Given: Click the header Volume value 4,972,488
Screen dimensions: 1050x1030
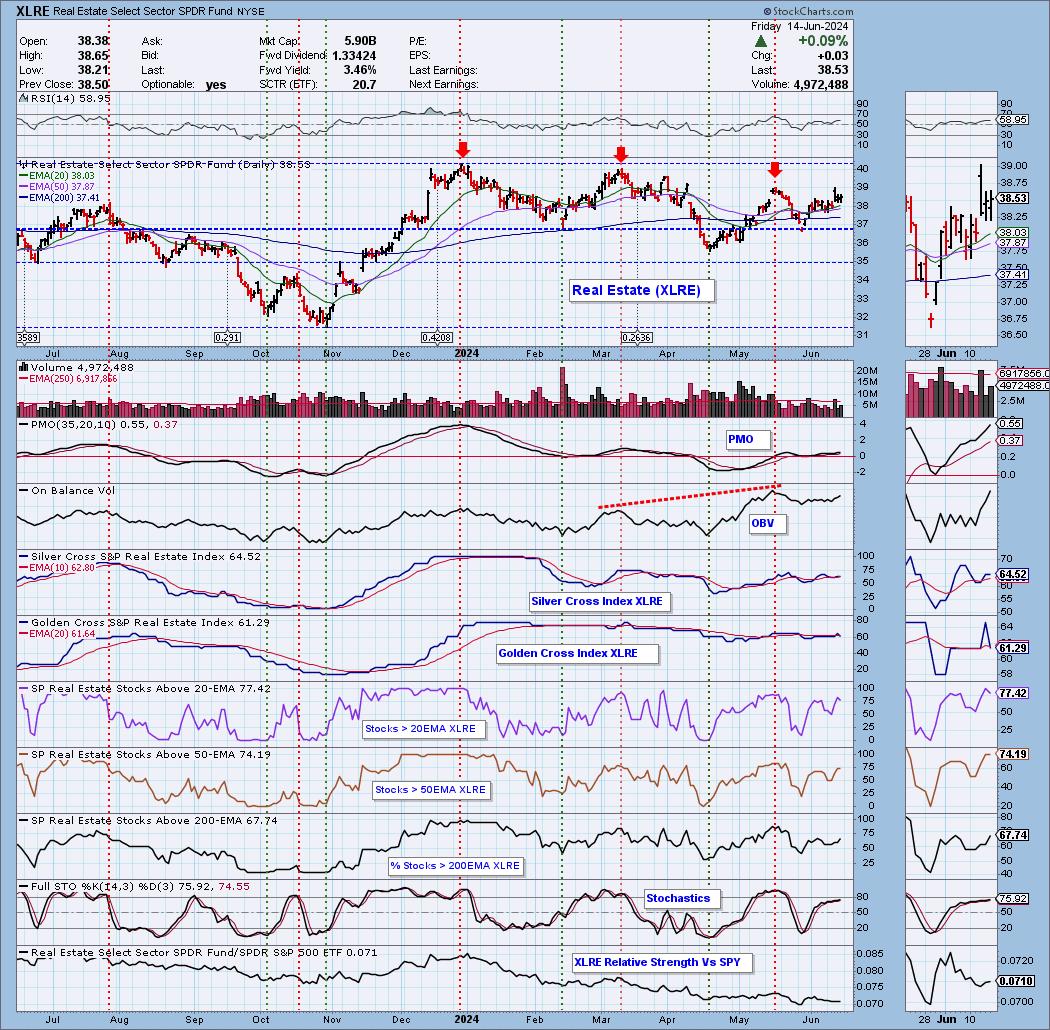Looking at the screenshot, I should coord(820,84).
